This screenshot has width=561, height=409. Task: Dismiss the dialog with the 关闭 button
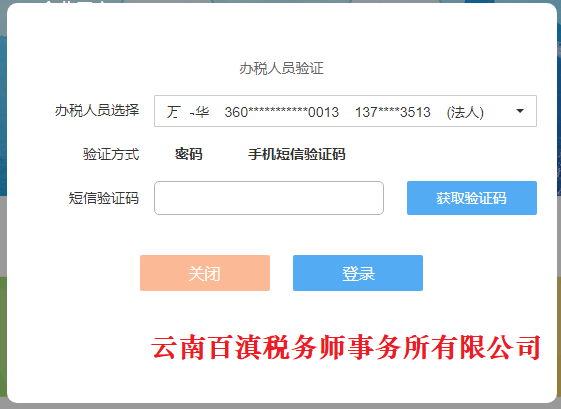click(x=205, y=273)
